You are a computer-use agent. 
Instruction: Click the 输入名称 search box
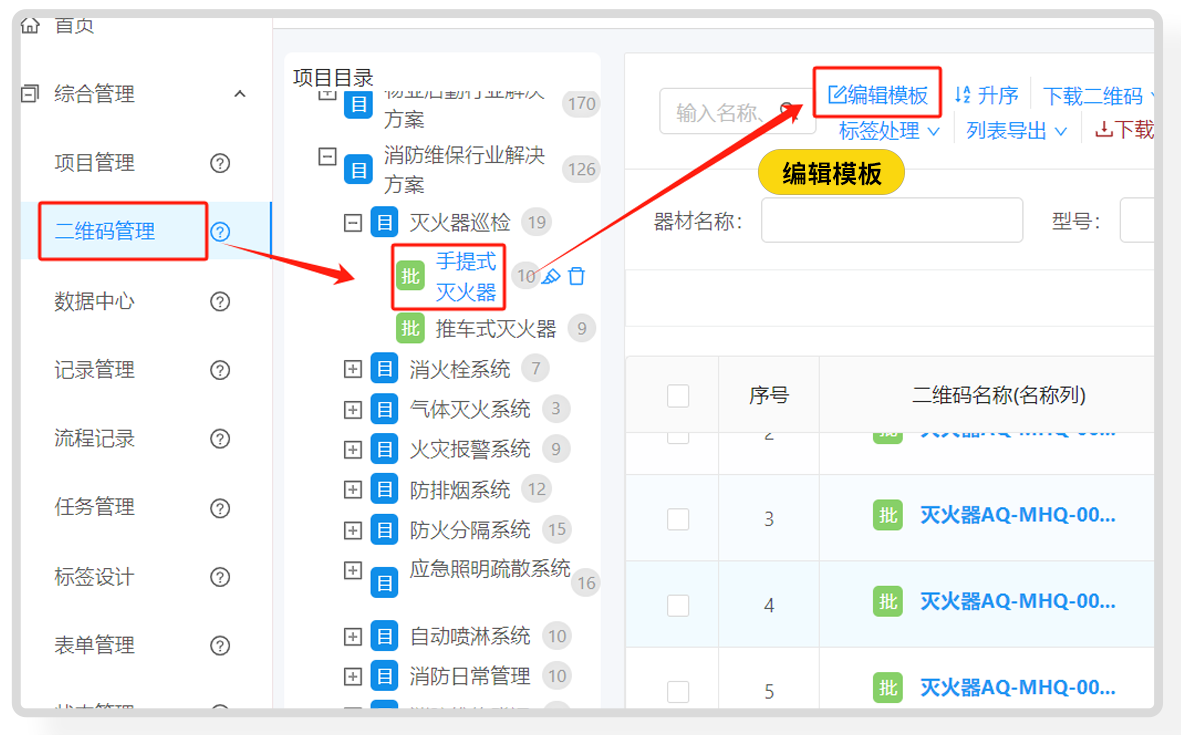737,112
